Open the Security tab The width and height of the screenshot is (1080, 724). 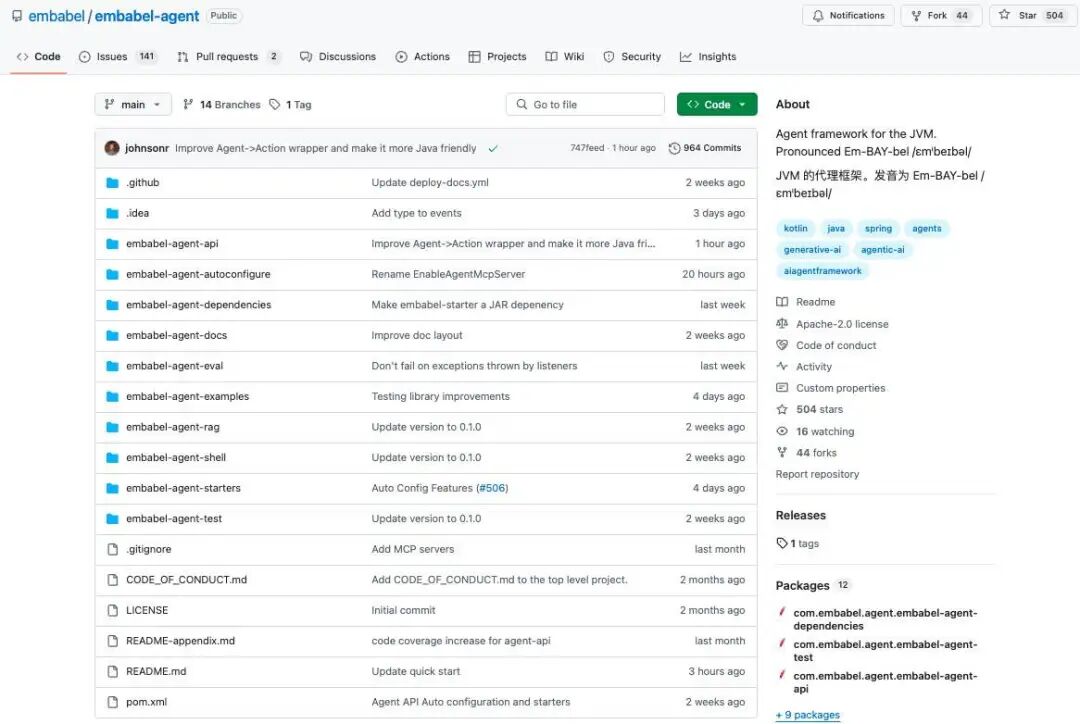pos(632,56)
